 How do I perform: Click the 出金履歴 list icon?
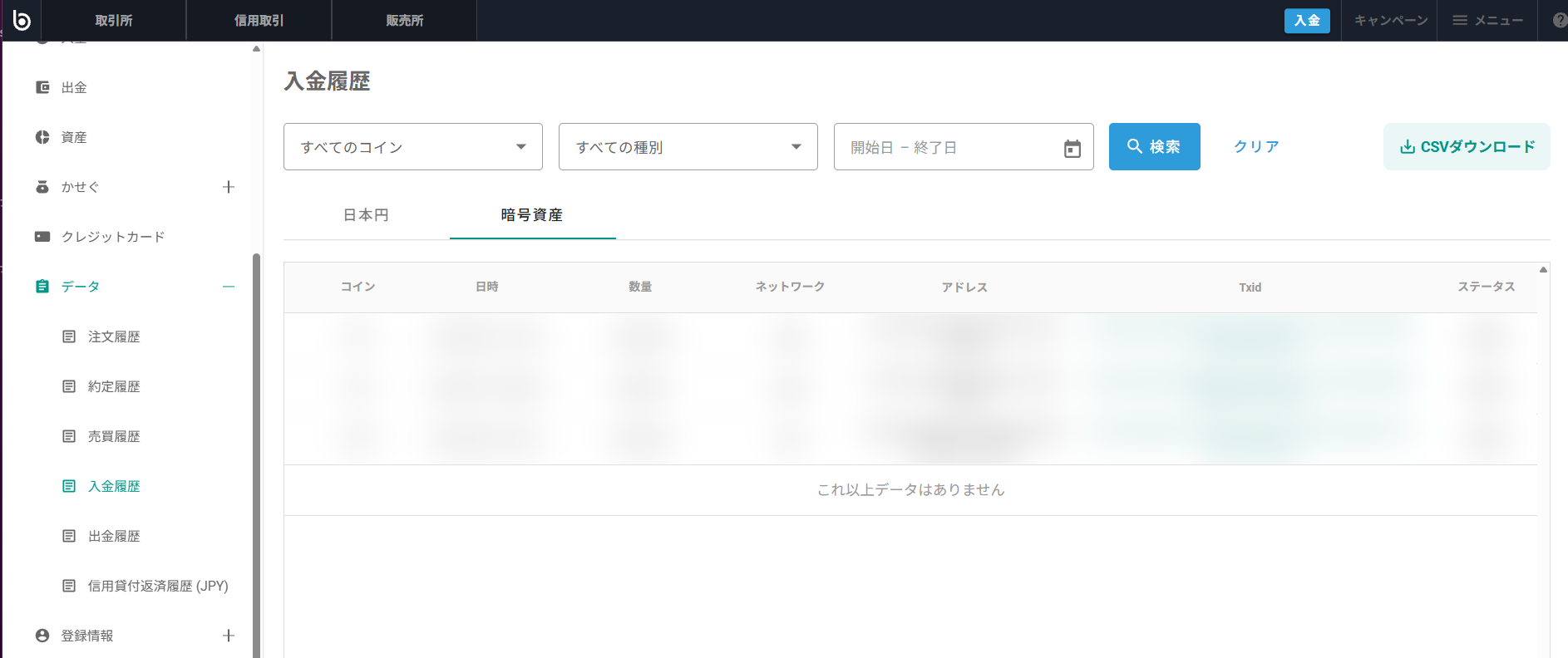pyautogui.click(x=69, y=536)
